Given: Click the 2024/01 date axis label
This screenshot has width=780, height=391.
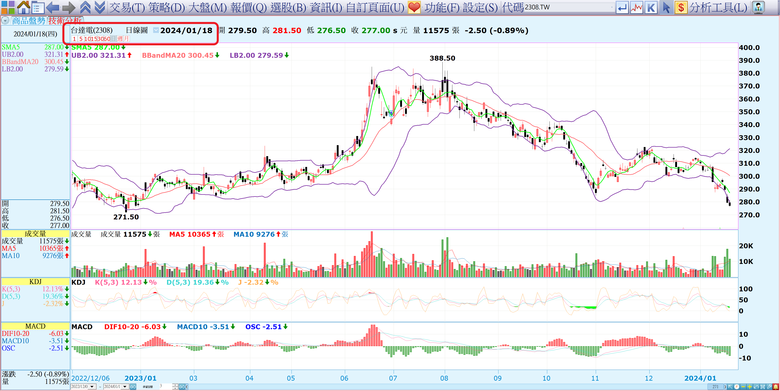Looking at the screenshot, I should click(700, 378).
